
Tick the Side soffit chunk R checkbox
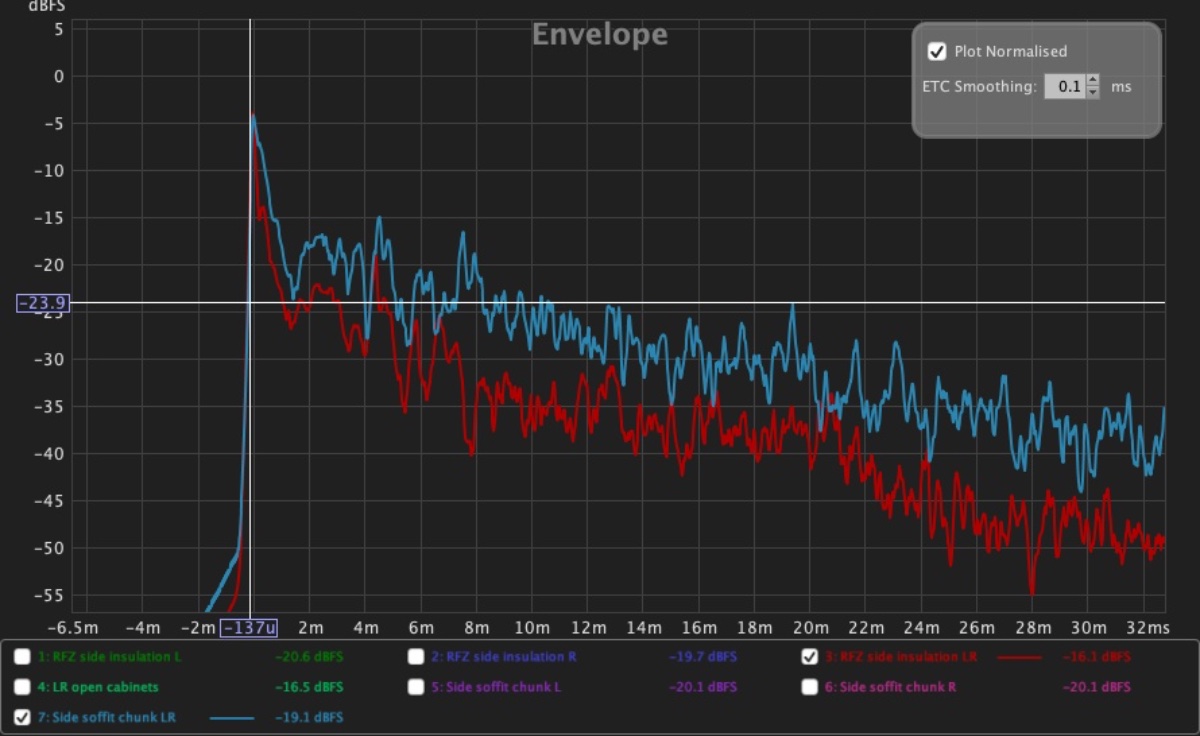click(x=809, y=687)
